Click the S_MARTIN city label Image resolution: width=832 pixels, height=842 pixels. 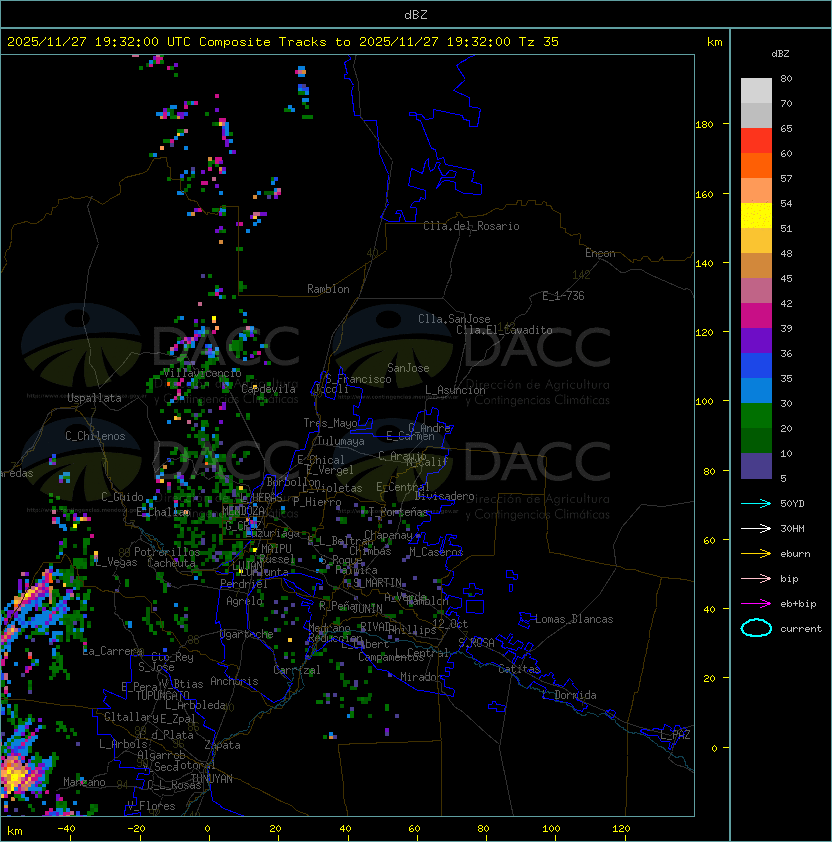pyautogui.click(x=377, y=583)
